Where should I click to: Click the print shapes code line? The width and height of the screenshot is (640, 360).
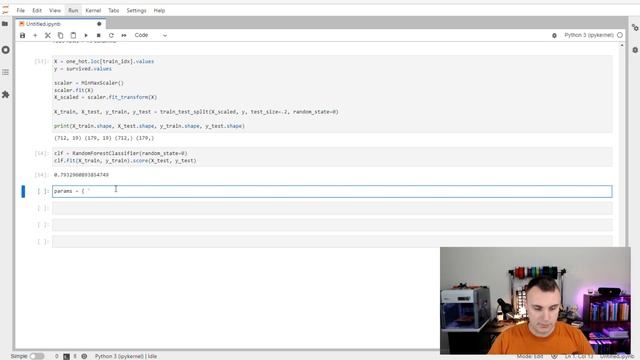coord(149,126)
